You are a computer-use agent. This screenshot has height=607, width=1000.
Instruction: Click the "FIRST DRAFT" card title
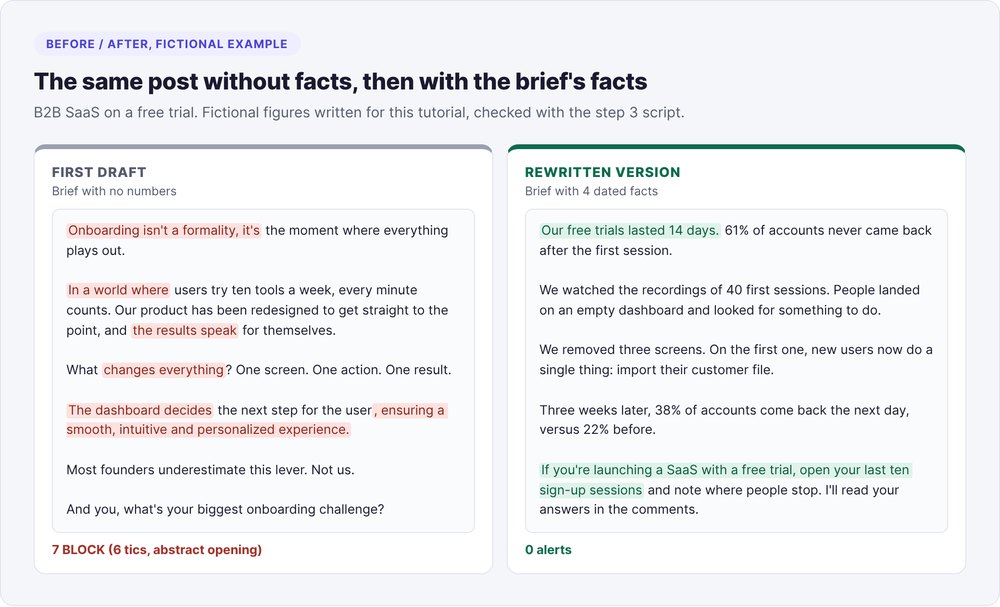coord(99,172)
